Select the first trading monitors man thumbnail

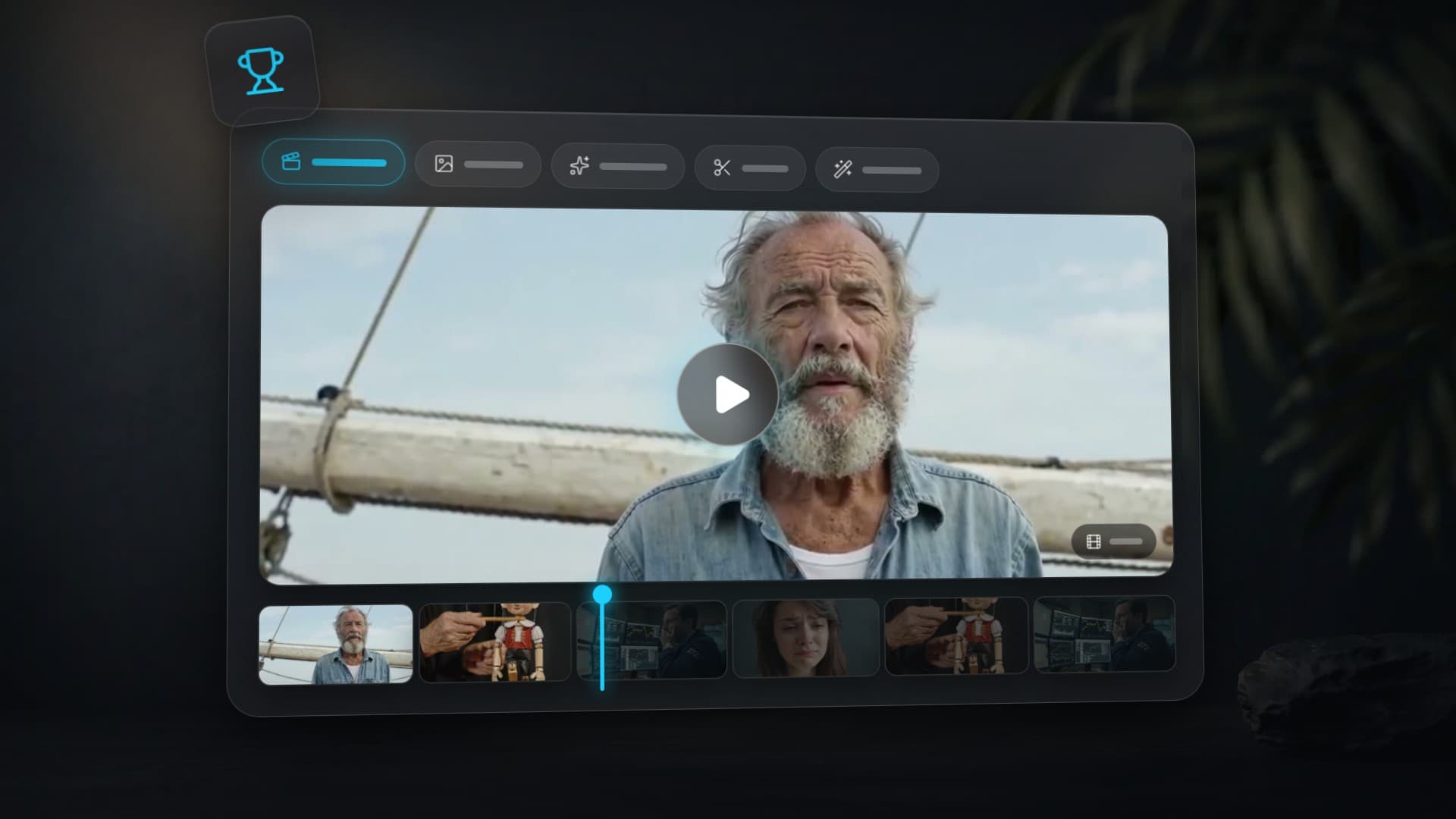652,640
